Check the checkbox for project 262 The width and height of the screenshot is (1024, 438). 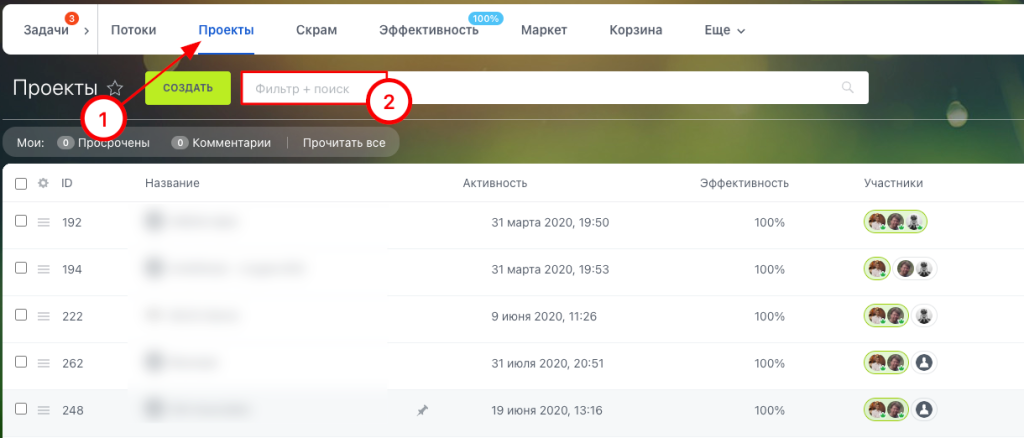(x=21, y=362)
